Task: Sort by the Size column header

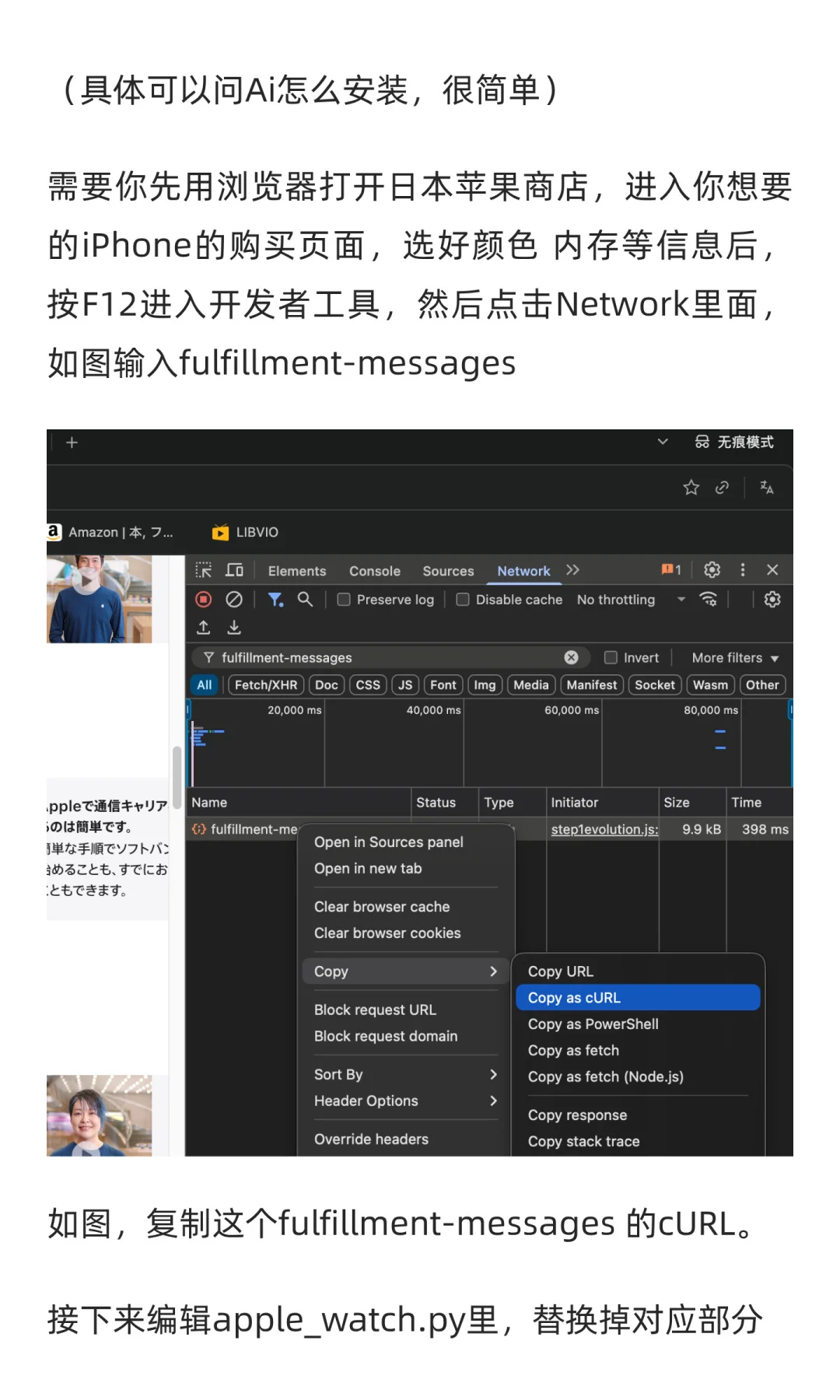Action: click(692, 803)
